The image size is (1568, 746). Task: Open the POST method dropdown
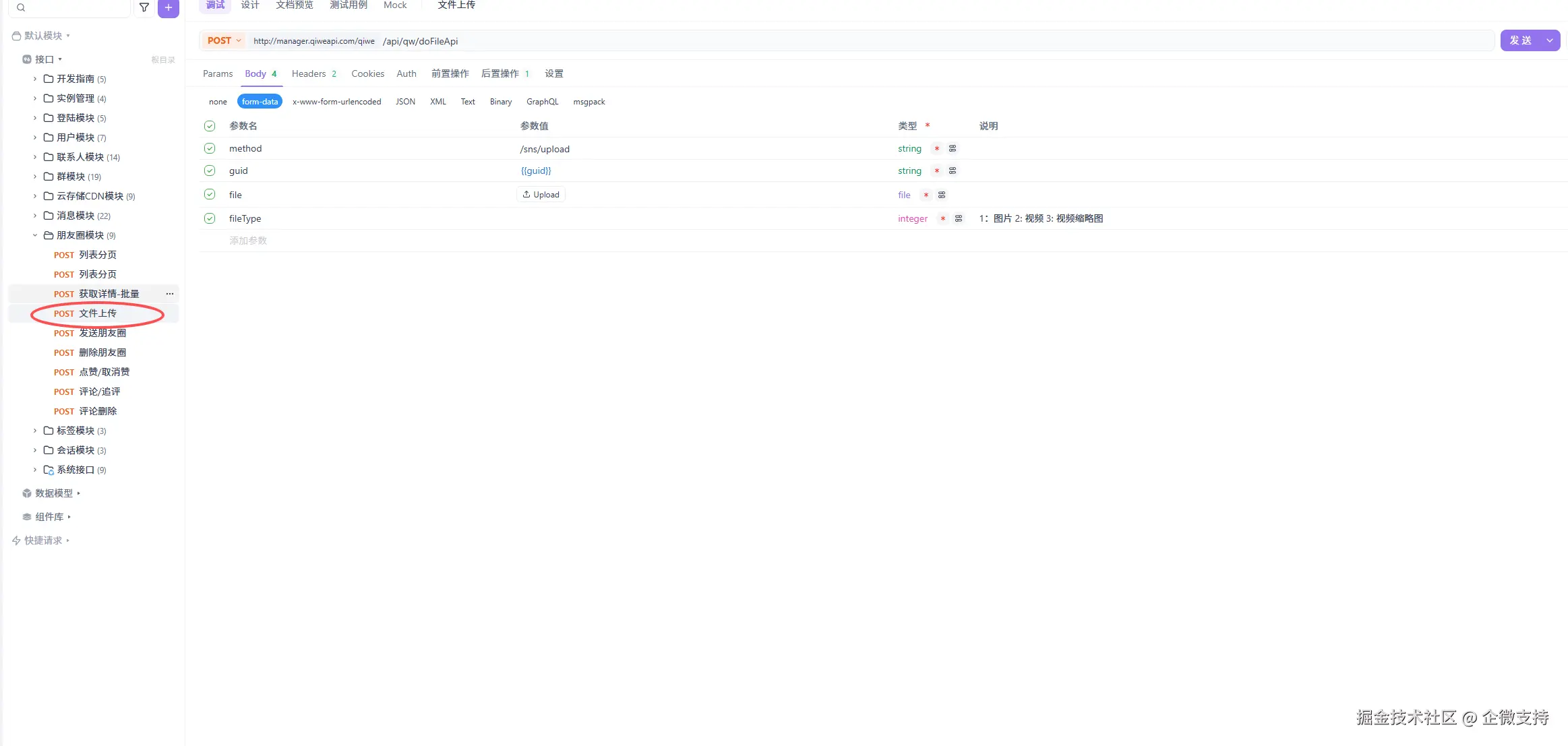(224, 40)
